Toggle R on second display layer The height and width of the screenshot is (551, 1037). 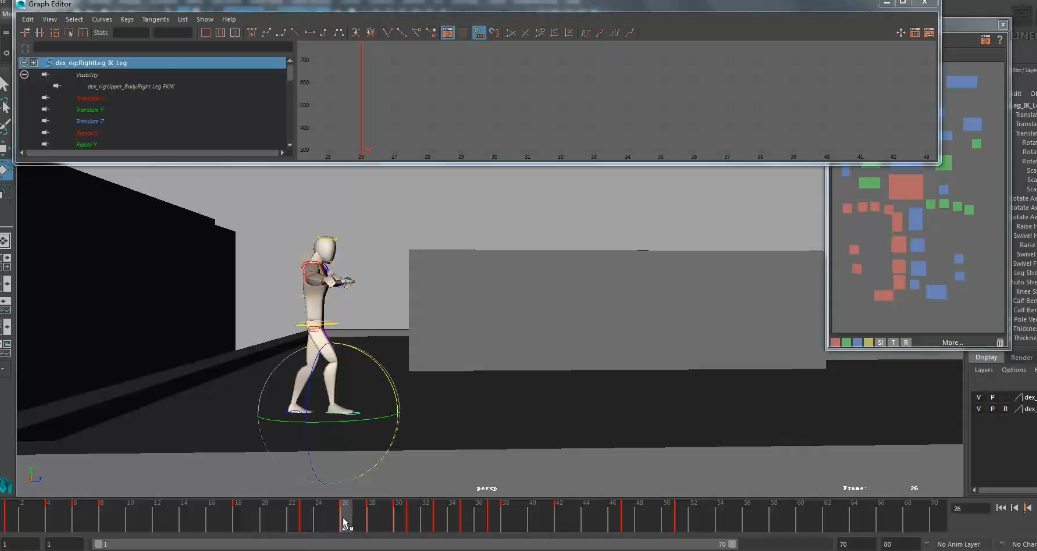point(1005,409)
